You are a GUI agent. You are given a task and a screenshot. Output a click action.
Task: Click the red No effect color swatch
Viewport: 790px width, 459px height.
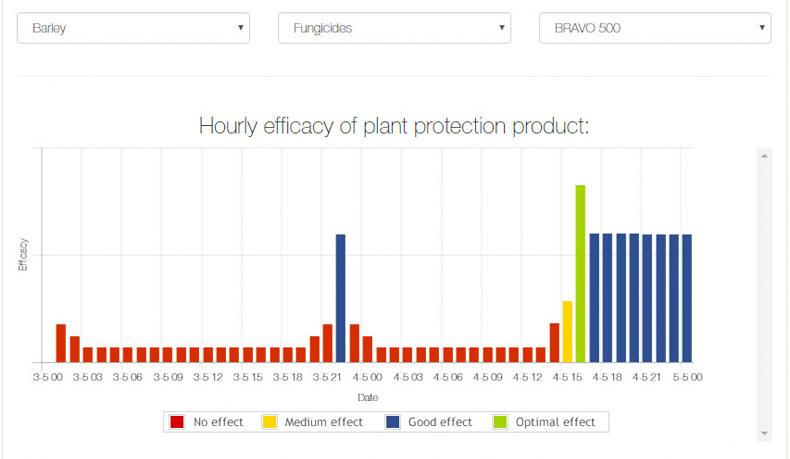[x=178, y=422]
